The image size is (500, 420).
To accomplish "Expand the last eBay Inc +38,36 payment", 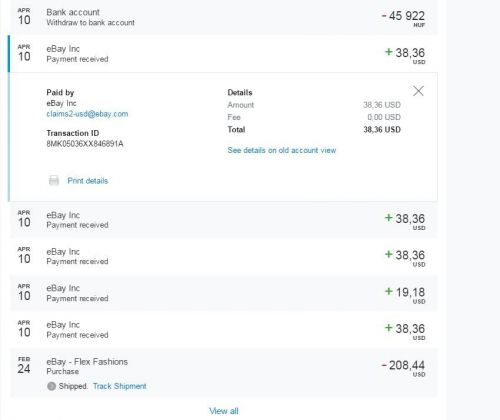I will [224, 330].
